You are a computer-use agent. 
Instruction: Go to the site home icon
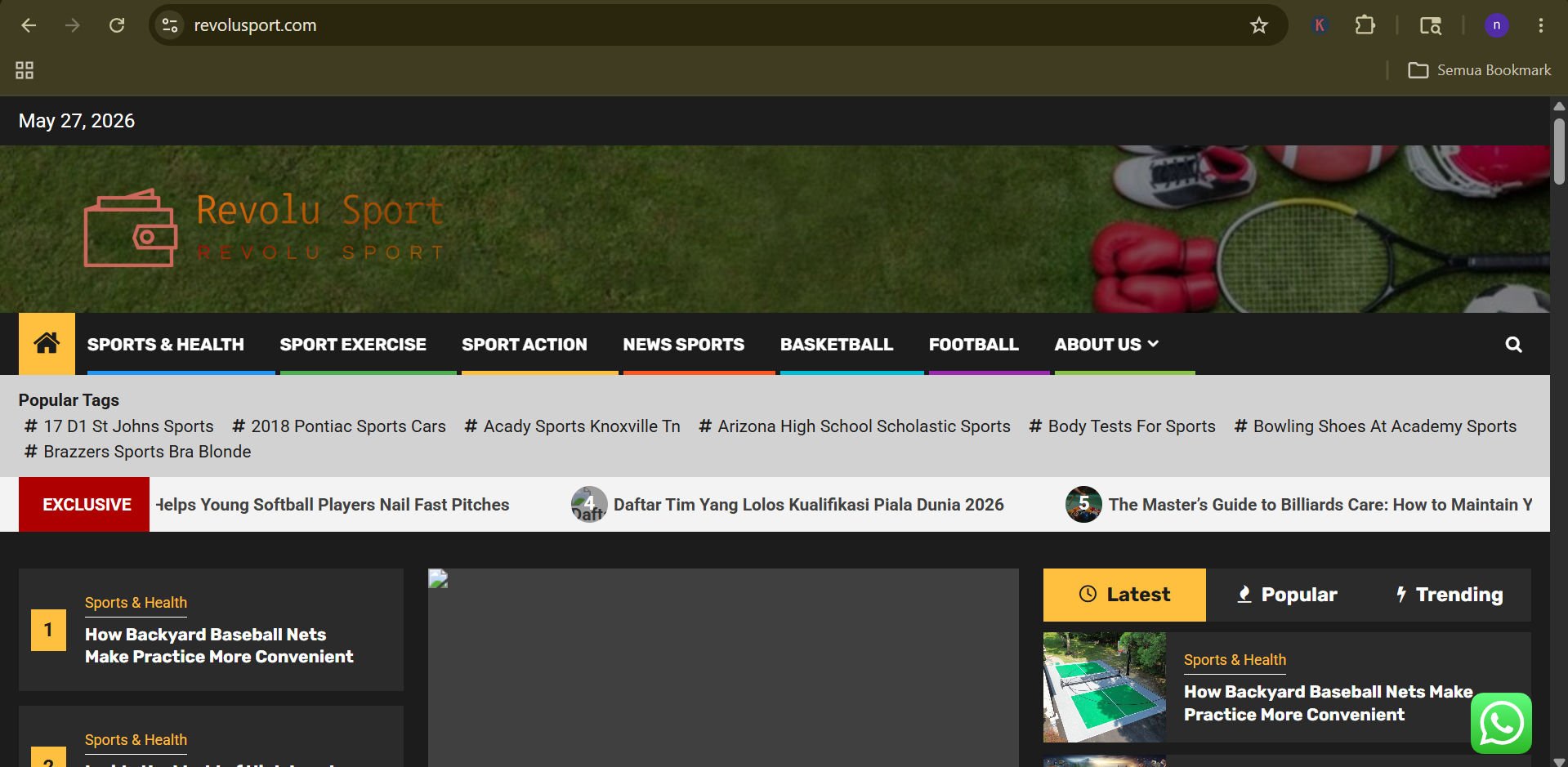coord(47,344)
